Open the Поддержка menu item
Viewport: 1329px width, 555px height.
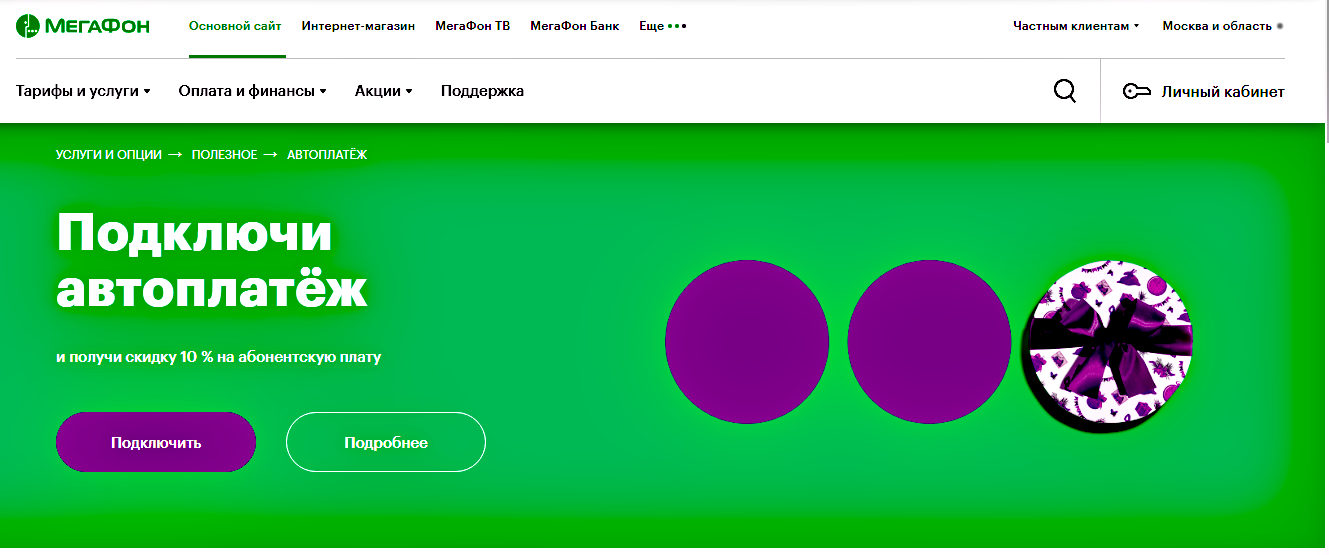tap(482, 91)
